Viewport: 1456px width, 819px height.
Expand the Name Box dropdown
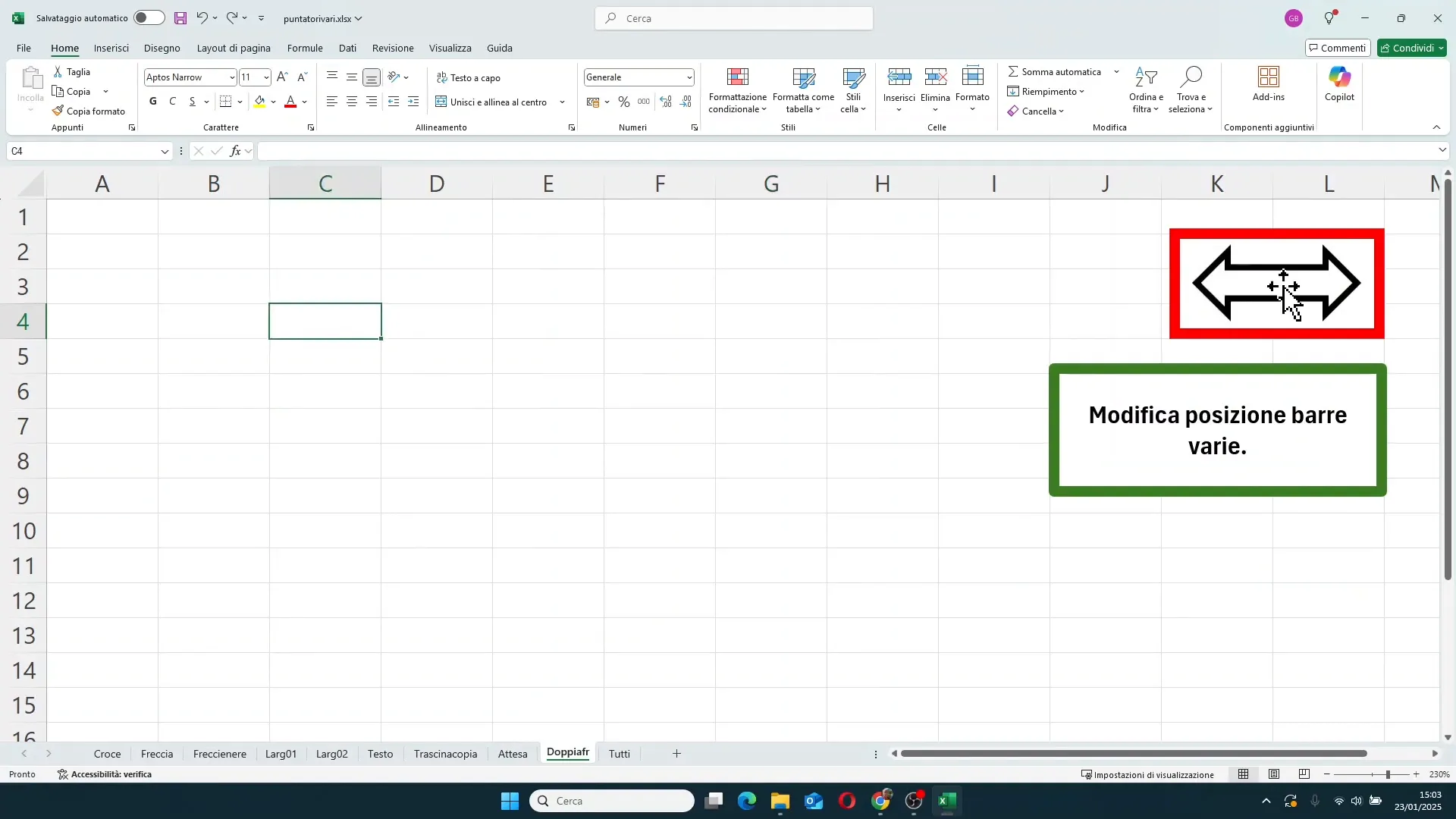pyautogui.click(x=165, y=152)
